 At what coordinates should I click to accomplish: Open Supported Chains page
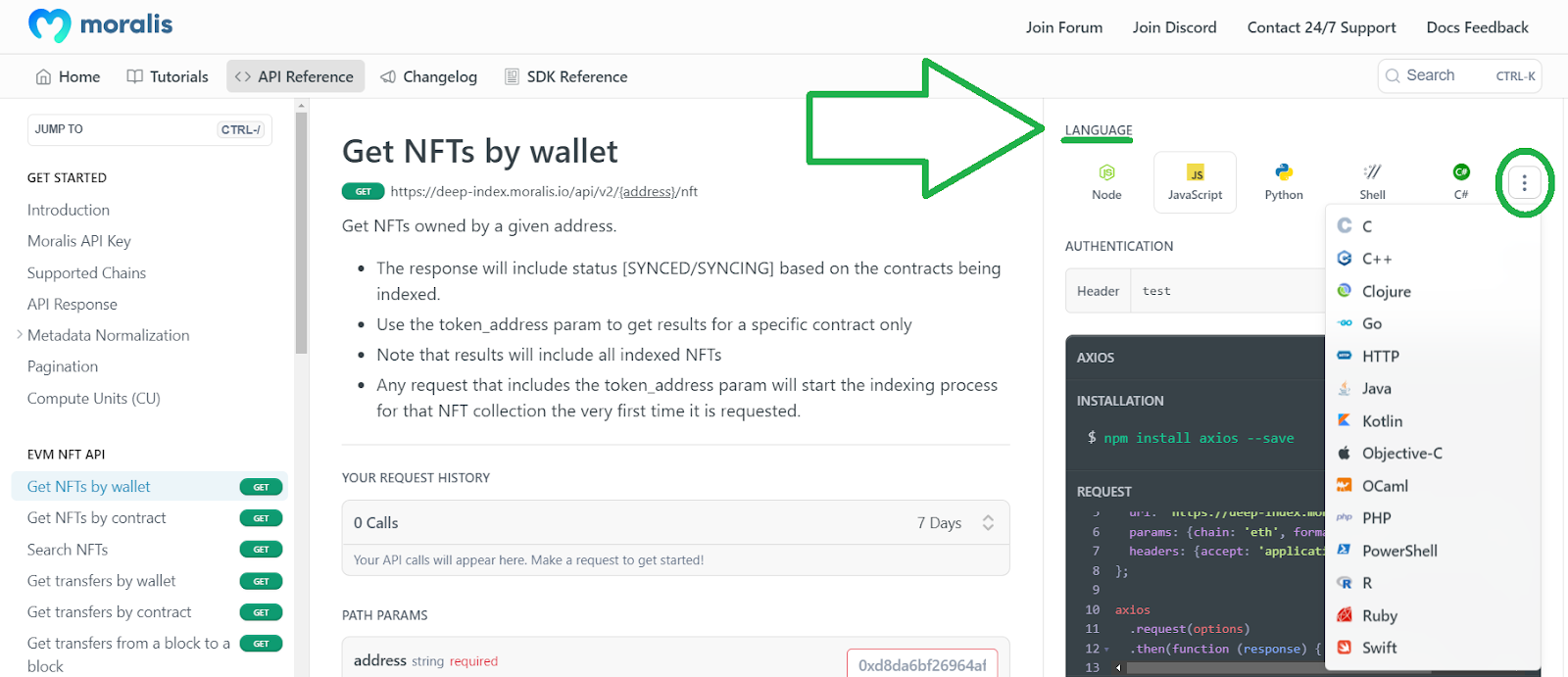coord(86,272)
